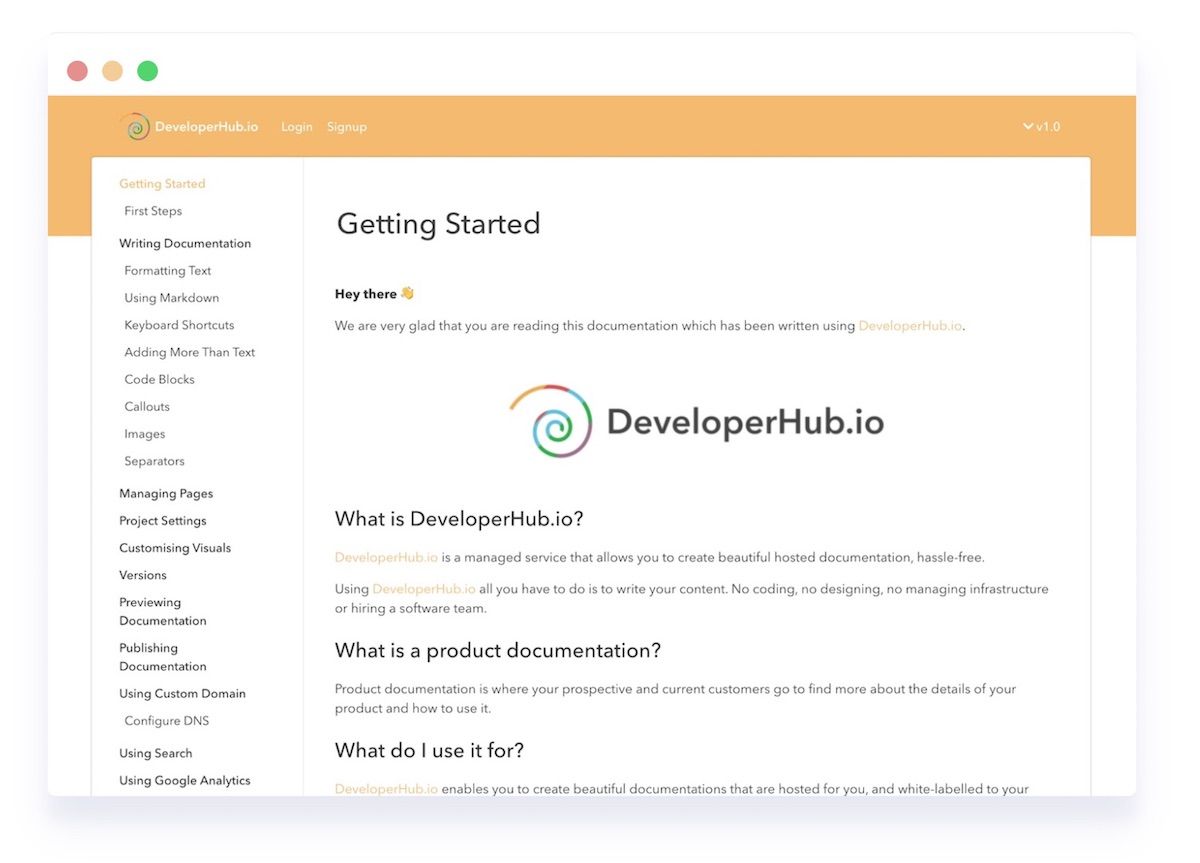Click DeveloperHub.io link before 'enables you'

tap(386, 789)
